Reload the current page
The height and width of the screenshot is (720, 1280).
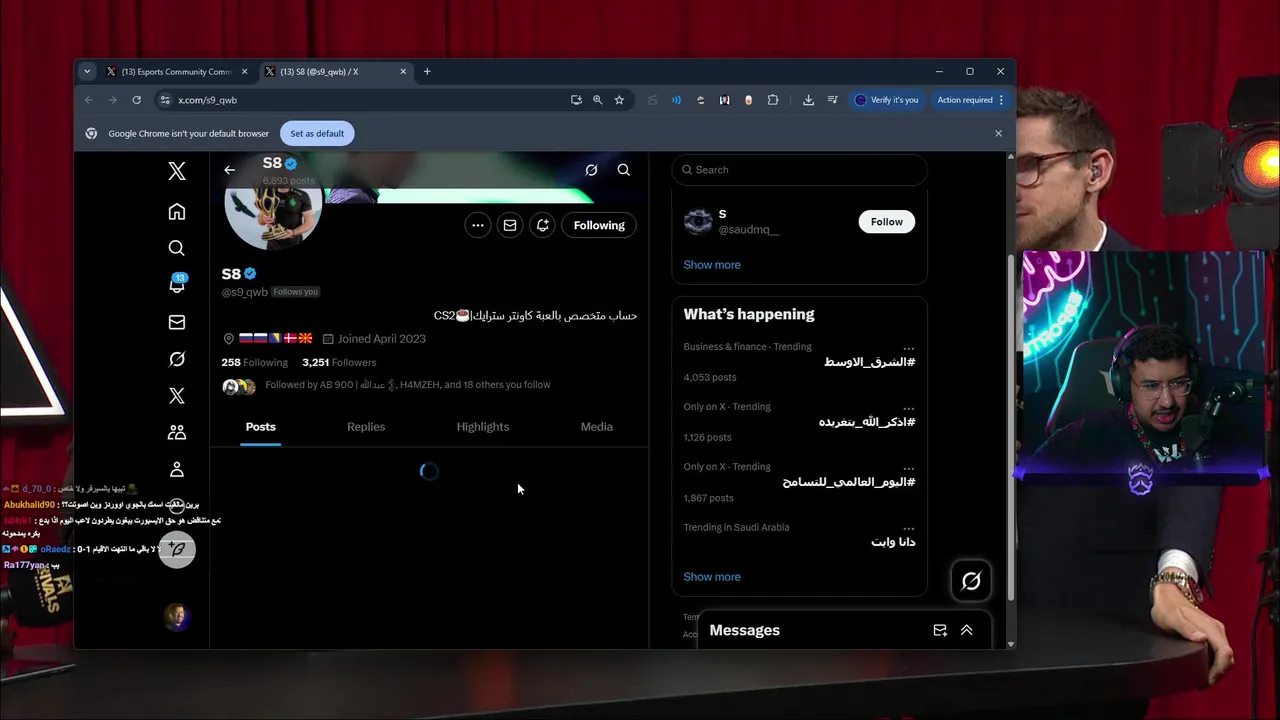(136, 100)
